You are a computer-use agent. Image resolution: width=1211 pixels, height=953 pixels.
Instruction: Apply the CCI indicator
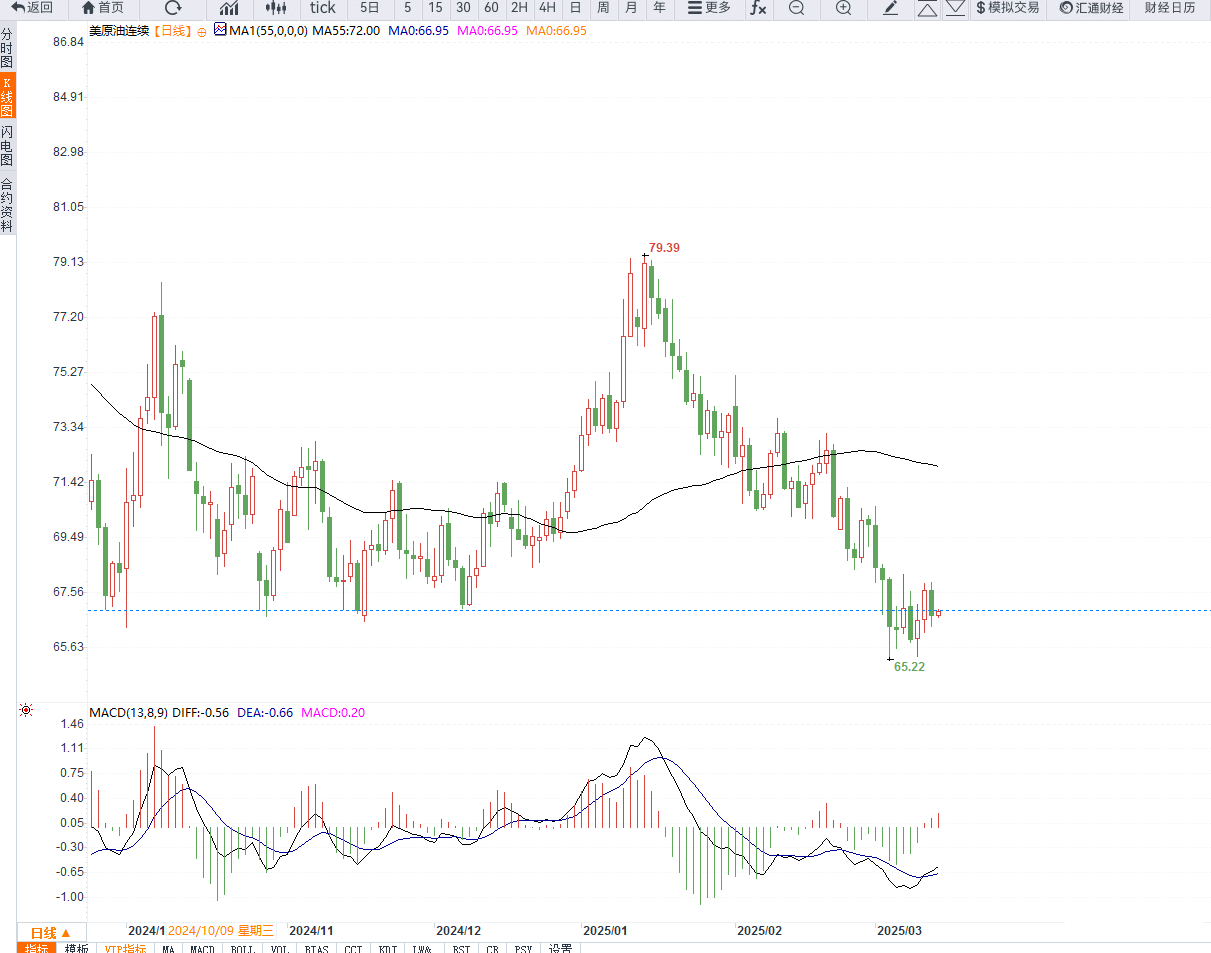pos(353,948)
